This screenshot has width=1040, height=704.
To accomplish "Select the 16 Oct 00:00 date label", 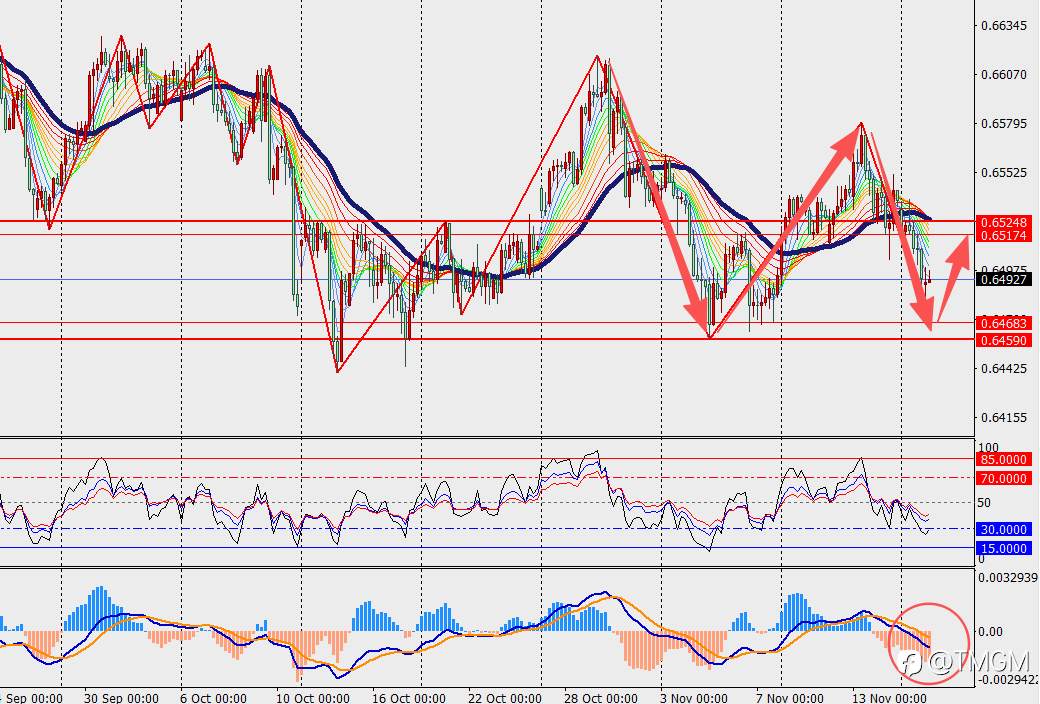I will (409, 698).
